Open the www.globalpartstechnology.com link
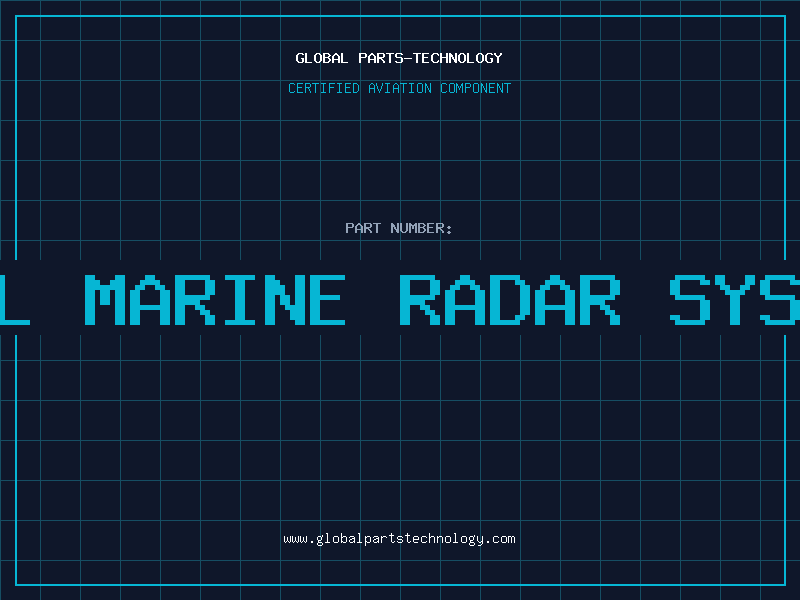This screenshot has height=600, width=800. coord(399,539)
